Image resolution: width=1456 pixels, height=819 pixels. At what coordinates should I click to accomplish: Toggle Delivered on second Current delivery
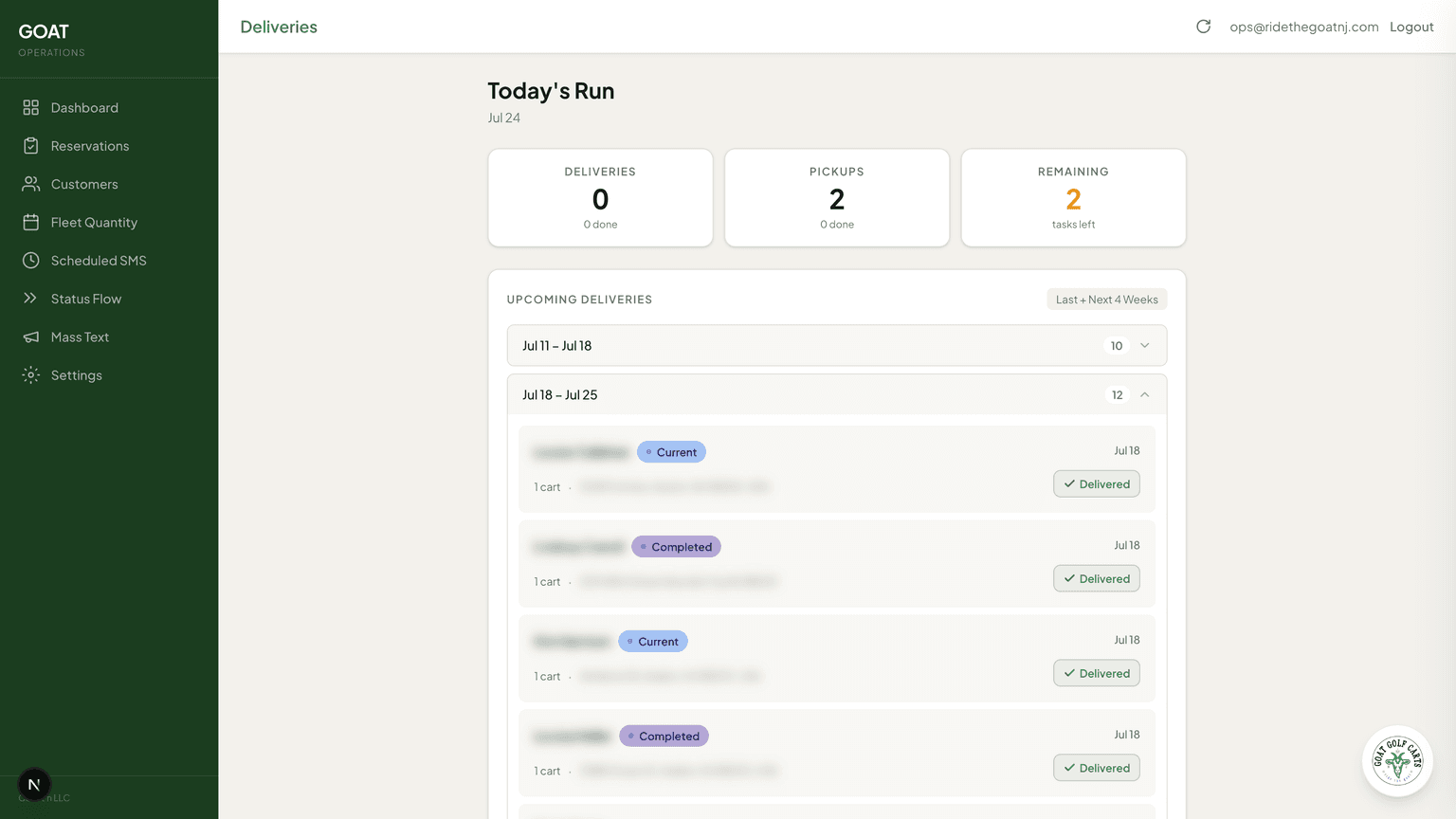point(1097,674)
